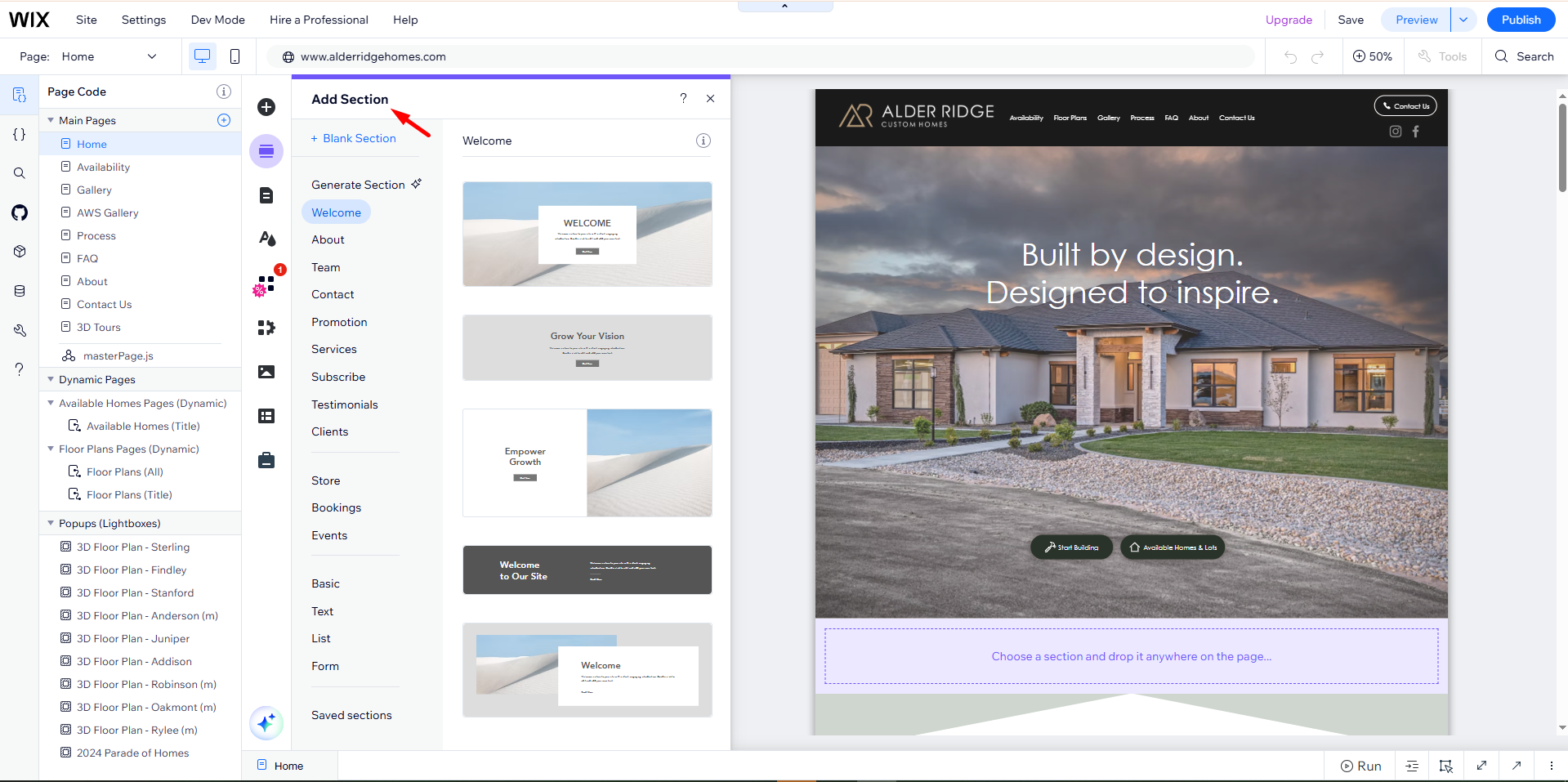Open the Preview dropdown arrow
Viewport: 1568px width, 782px height.
[1463, 20]
